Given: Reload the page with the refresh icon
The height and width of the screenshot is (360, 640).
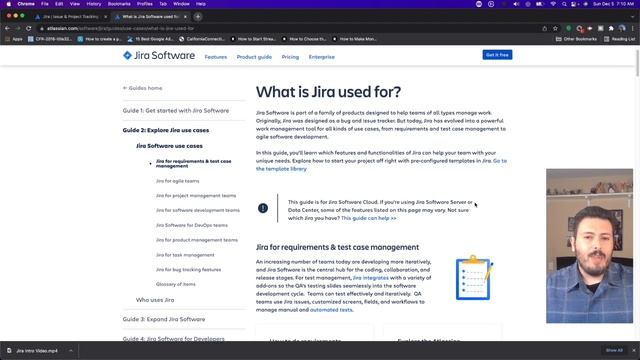Looking at the screenshot, I should point(28,28).
